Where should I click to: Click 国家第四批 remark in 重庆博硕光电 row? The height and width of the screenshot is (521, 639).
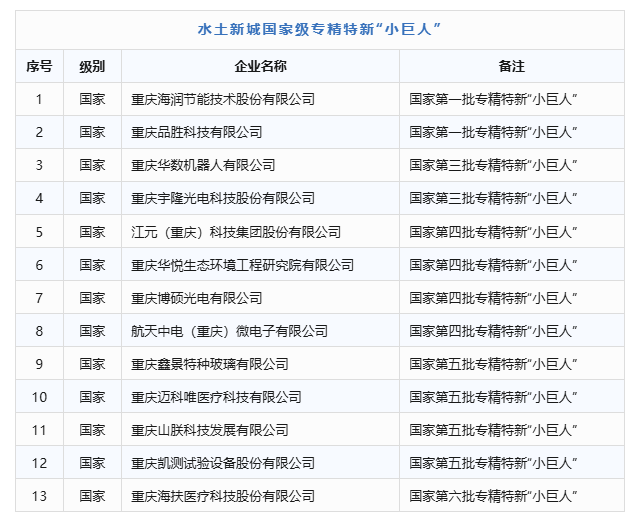493,298
